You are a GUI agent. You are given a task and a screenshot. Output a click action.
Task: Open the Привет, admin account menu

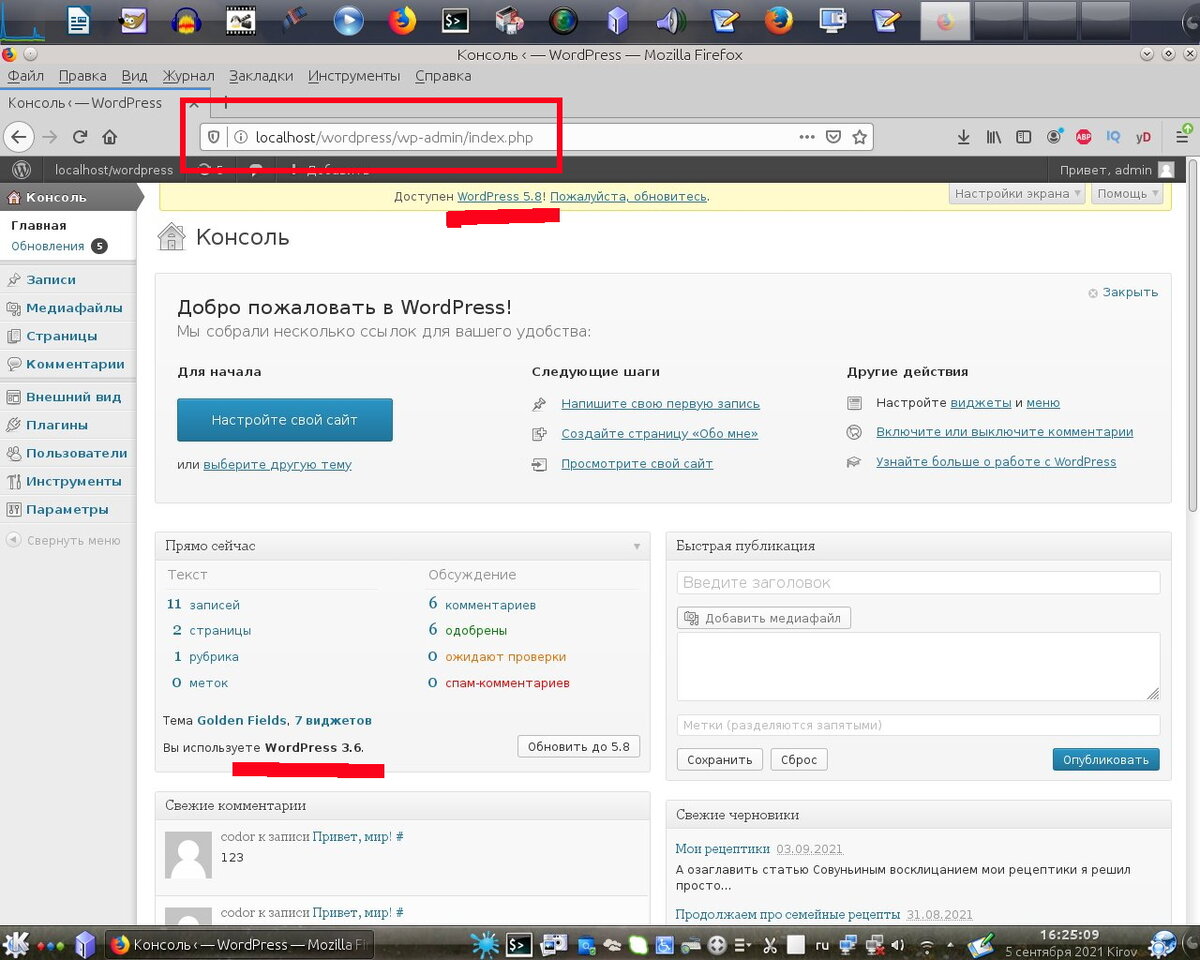pyautogui.click(x=1118, y=170)
